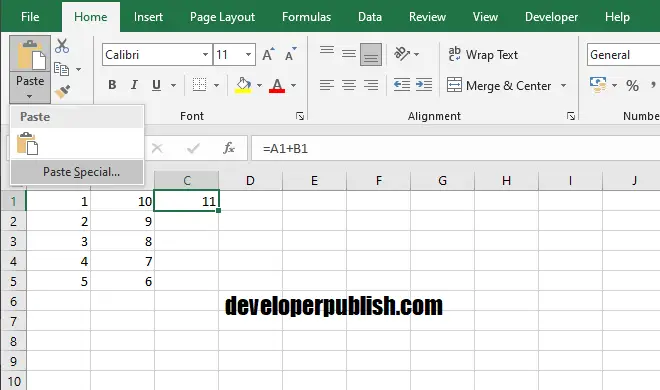Increase font size with larger A
This screenshot has width=660, height=390.
click(x=268, y=55)
